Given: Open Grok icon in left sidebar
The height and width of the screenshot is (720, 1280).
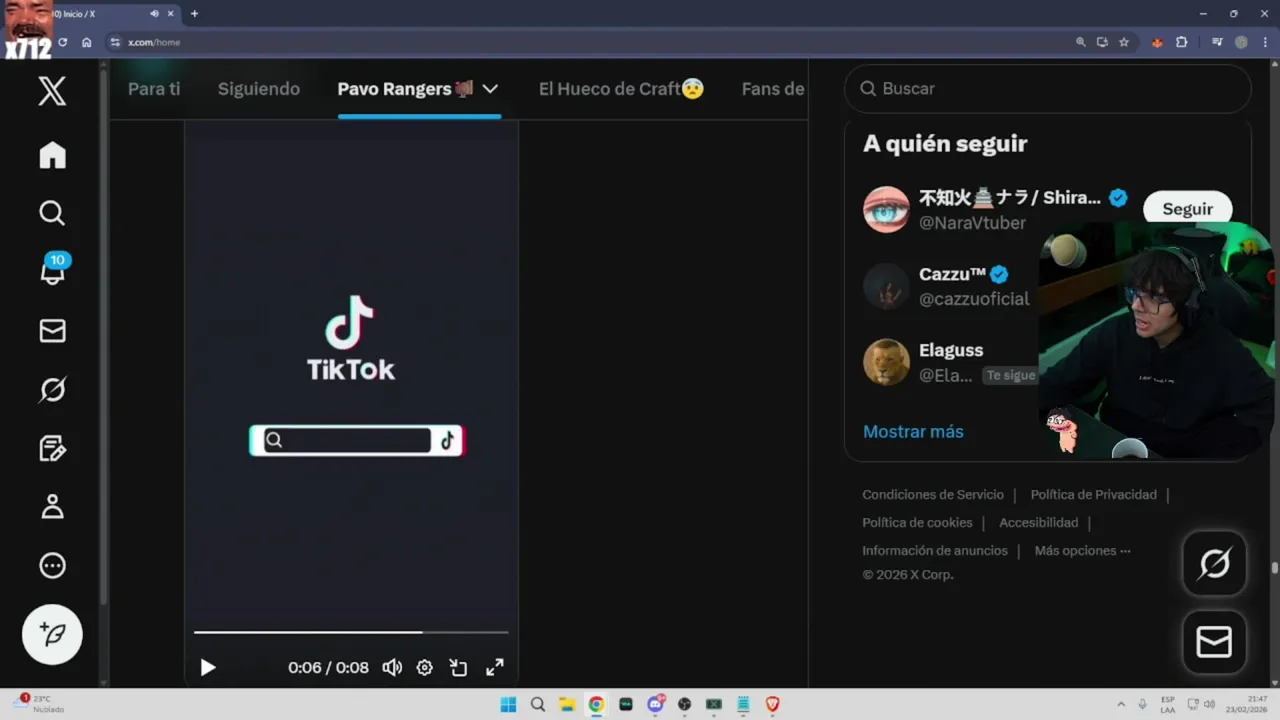Looking at the screenshot, I should tap(52, 389).
